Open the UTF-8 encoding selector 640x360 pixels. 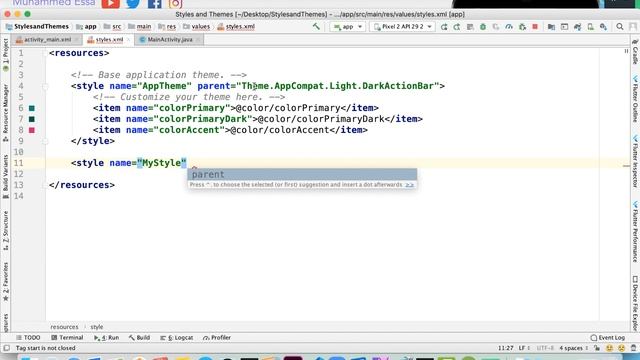pyautogui.click(x=545, y=348)
